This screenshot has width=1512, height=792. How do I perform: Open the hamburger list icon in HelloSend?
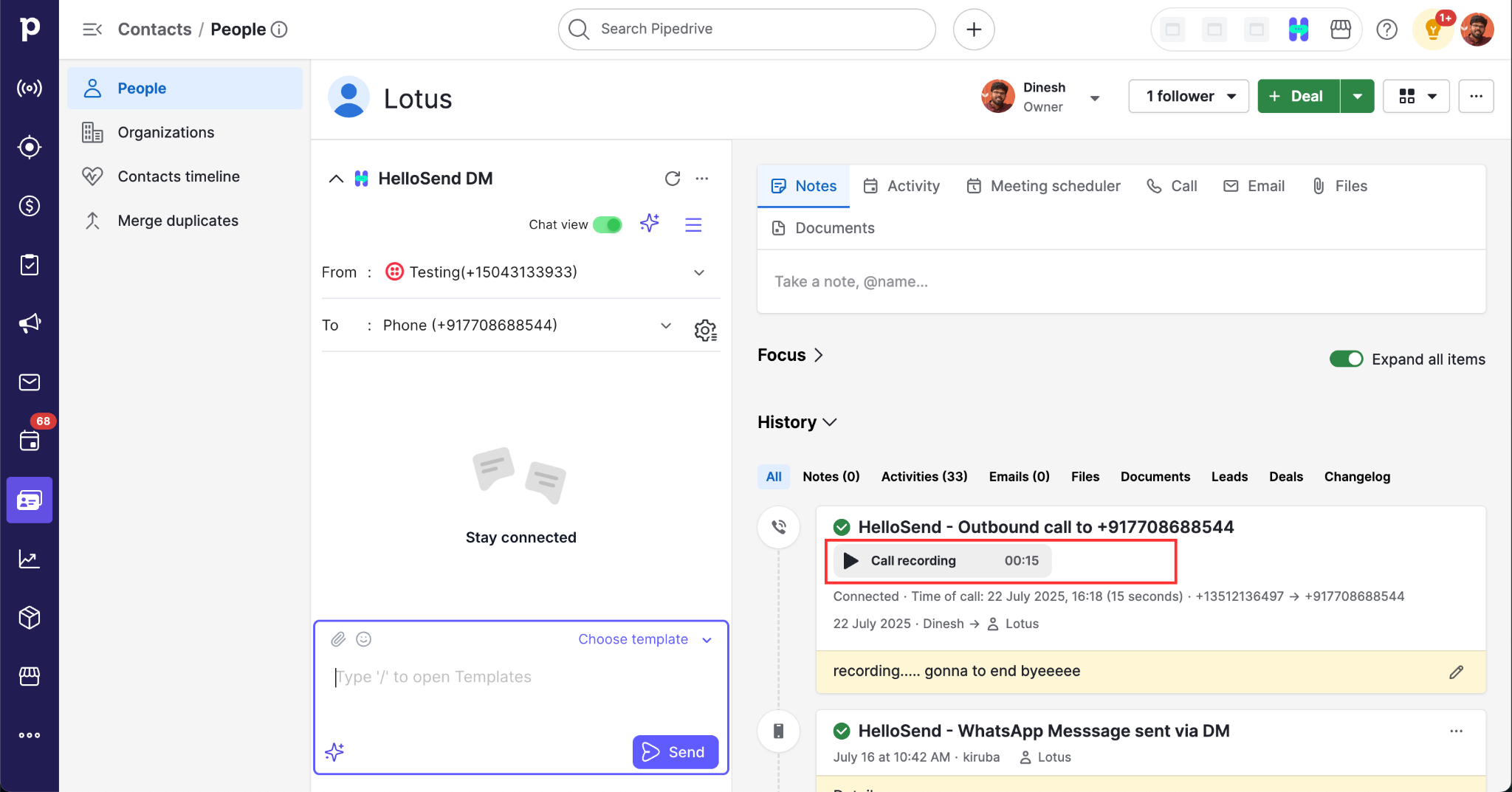(693, 224)
